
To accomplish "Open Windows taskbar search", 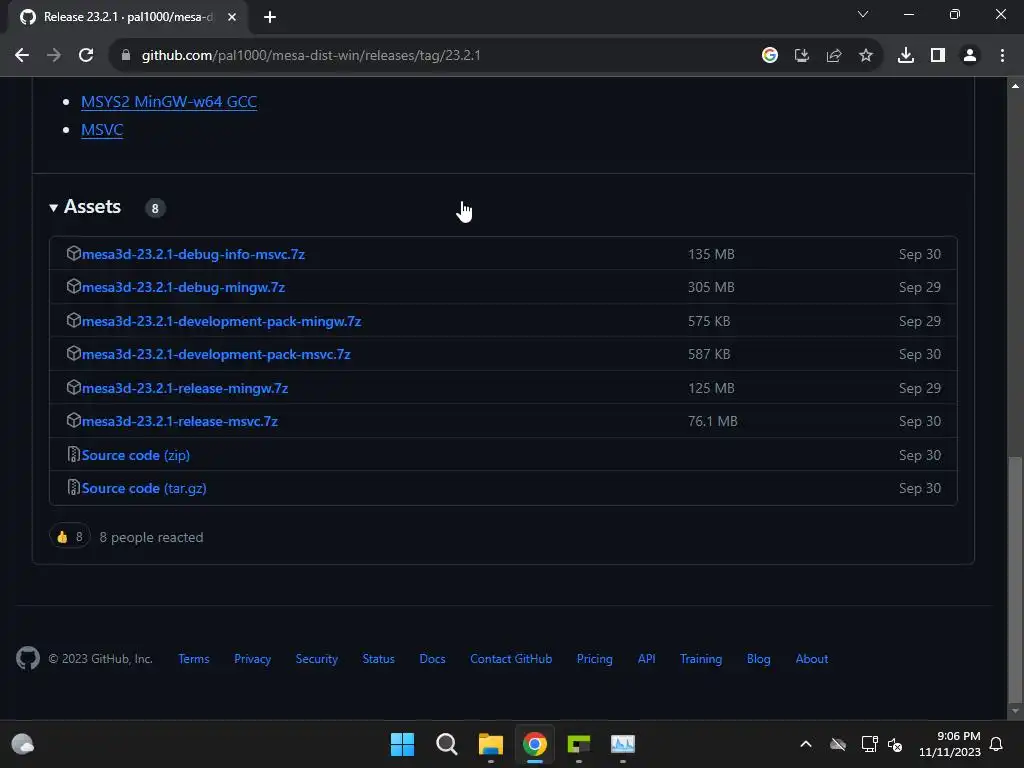I will point(447,744).
